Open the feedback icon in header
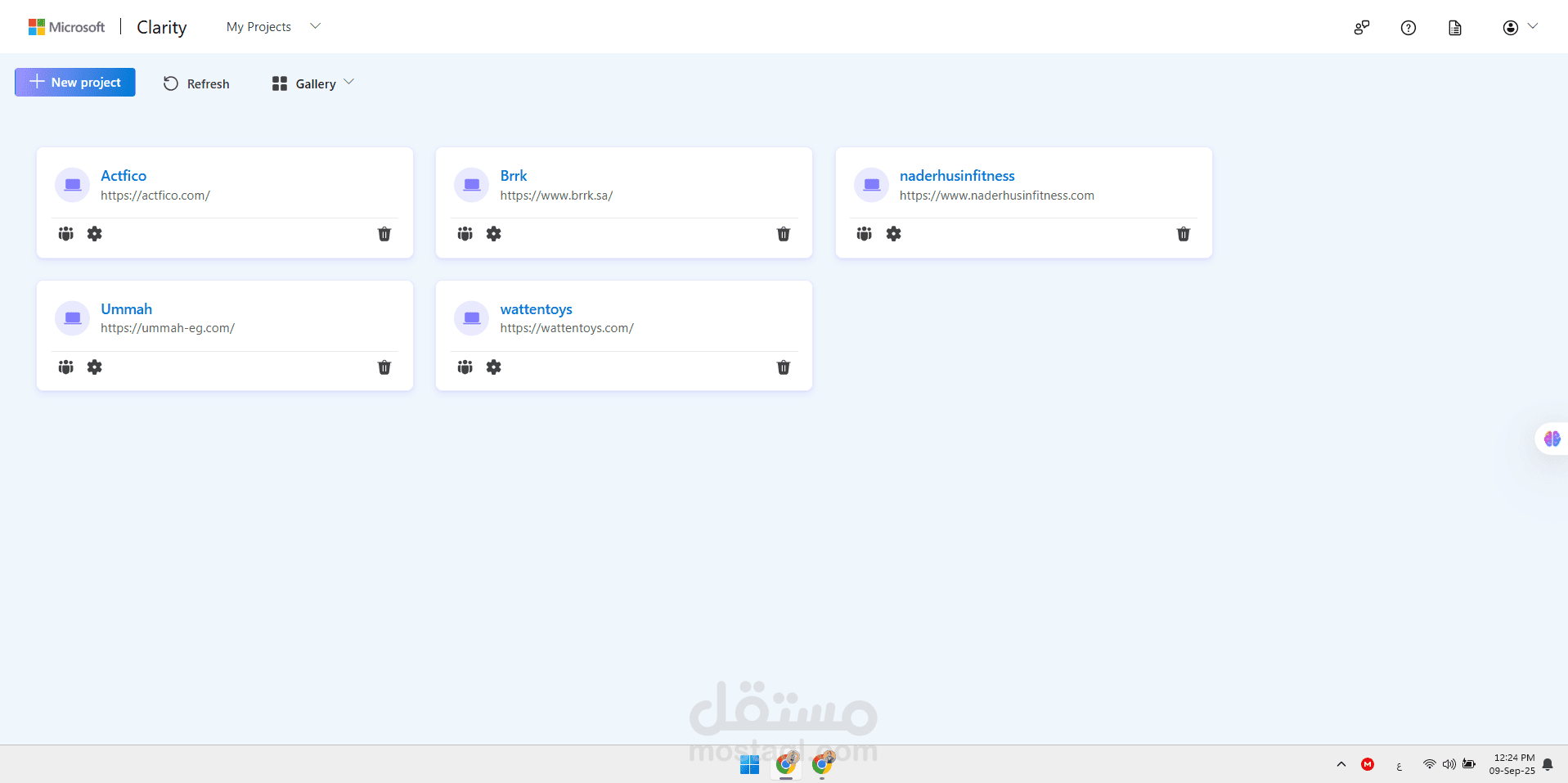This screenshot has height=783, width=1568. [x=1362, y=28]
